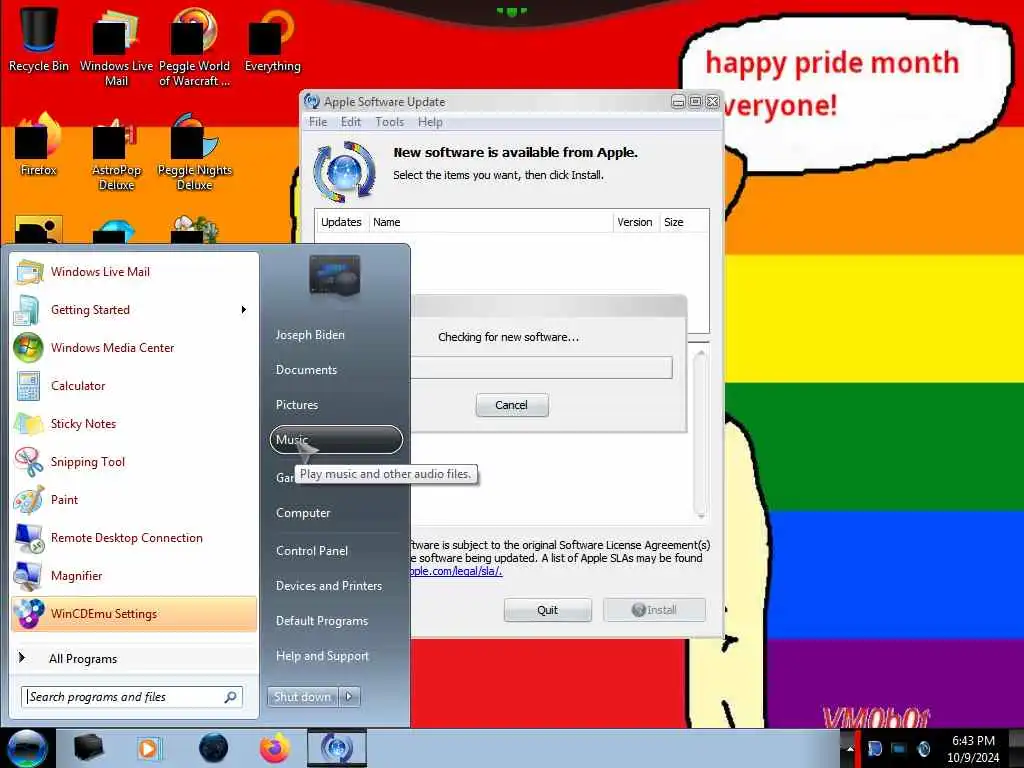This screenshot has width=1024, height=768.
Task: Click the checking progress bar
Action: [x=541, y=367]
